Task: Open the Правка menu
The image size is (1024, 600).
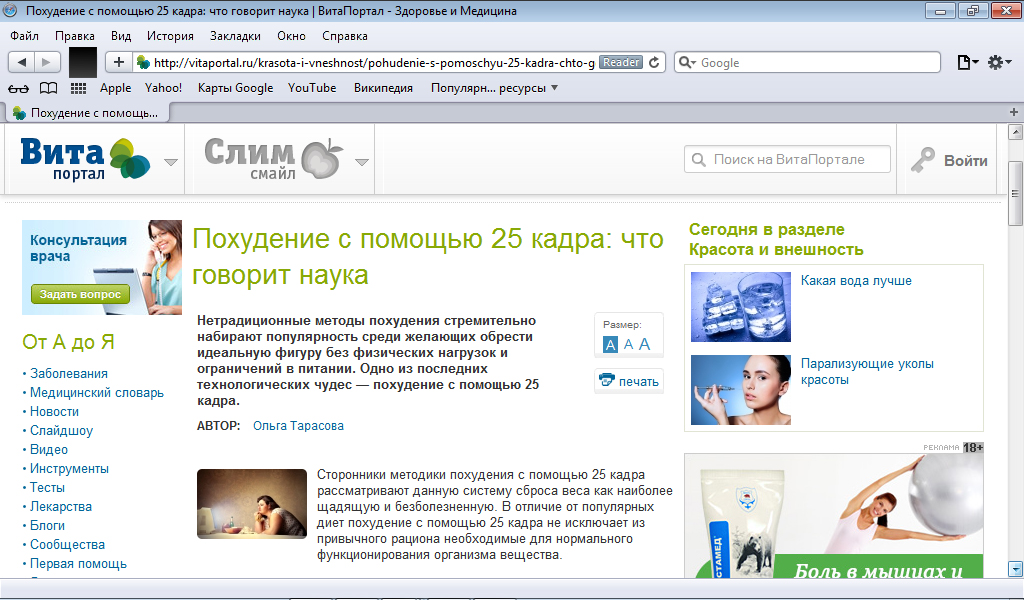Action: click(74, 36)
